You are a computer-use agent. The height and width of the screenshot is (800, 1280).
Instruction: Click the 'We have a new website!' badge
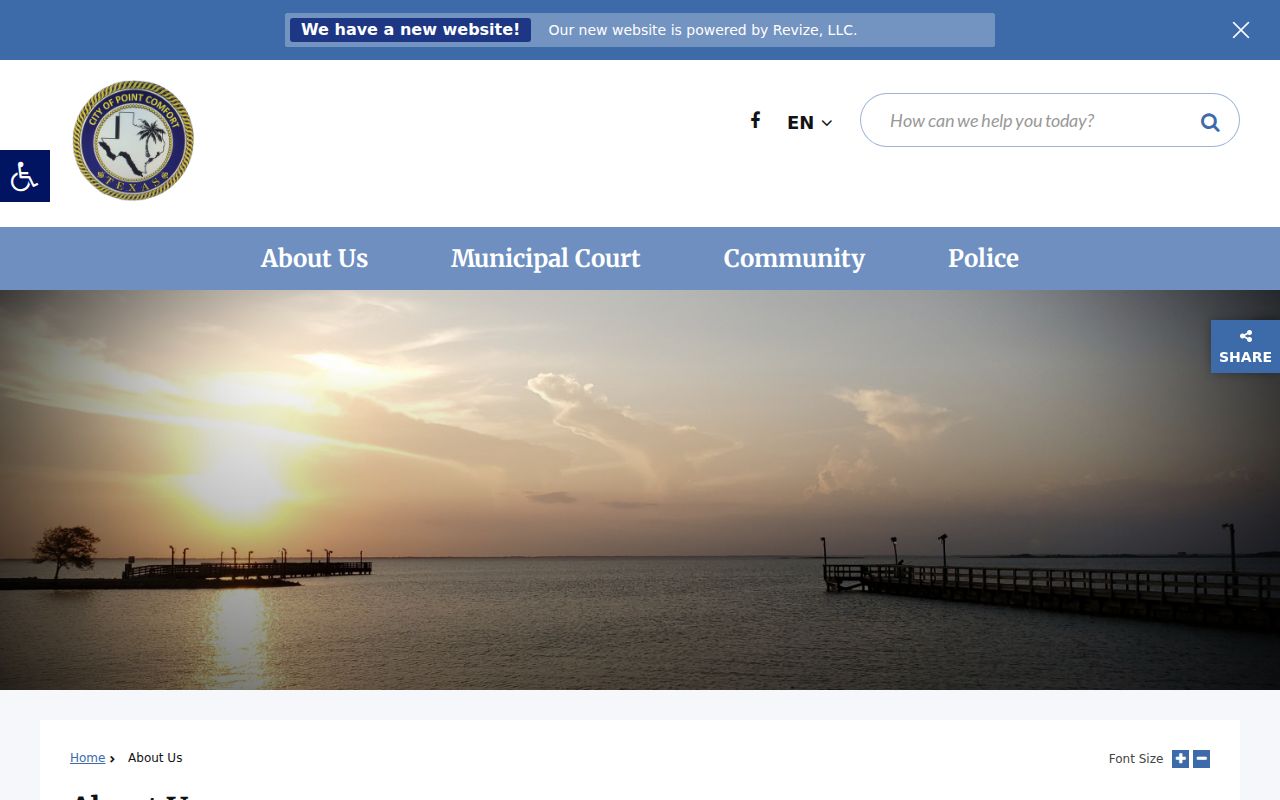point(410,30)
